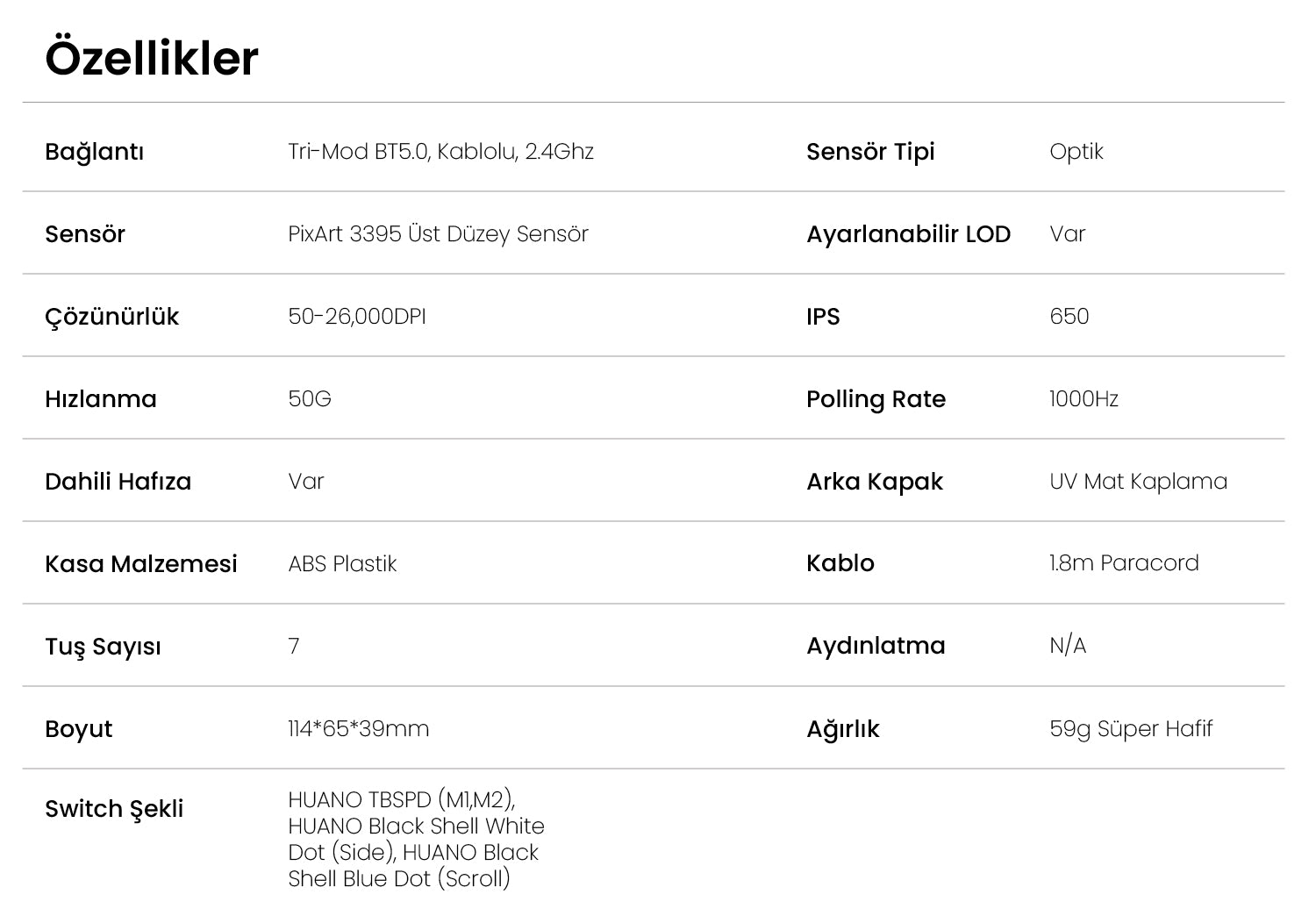The image size is (1316, 916).
Task: Click the UV Mat Kaplama value
Action: point(1138,482)
